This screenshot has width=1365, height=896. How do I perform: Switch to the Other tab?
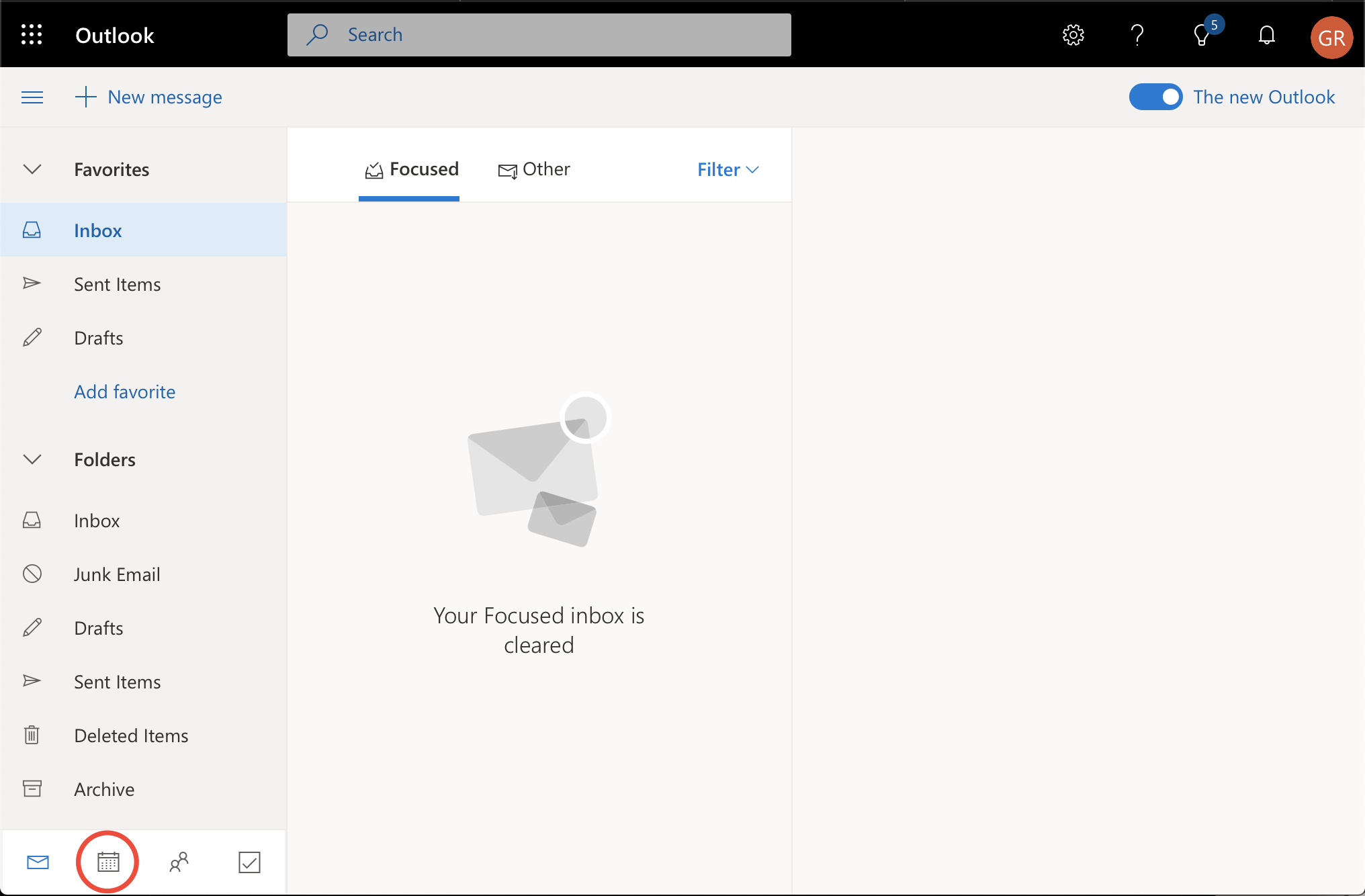(x=534, y=169)
